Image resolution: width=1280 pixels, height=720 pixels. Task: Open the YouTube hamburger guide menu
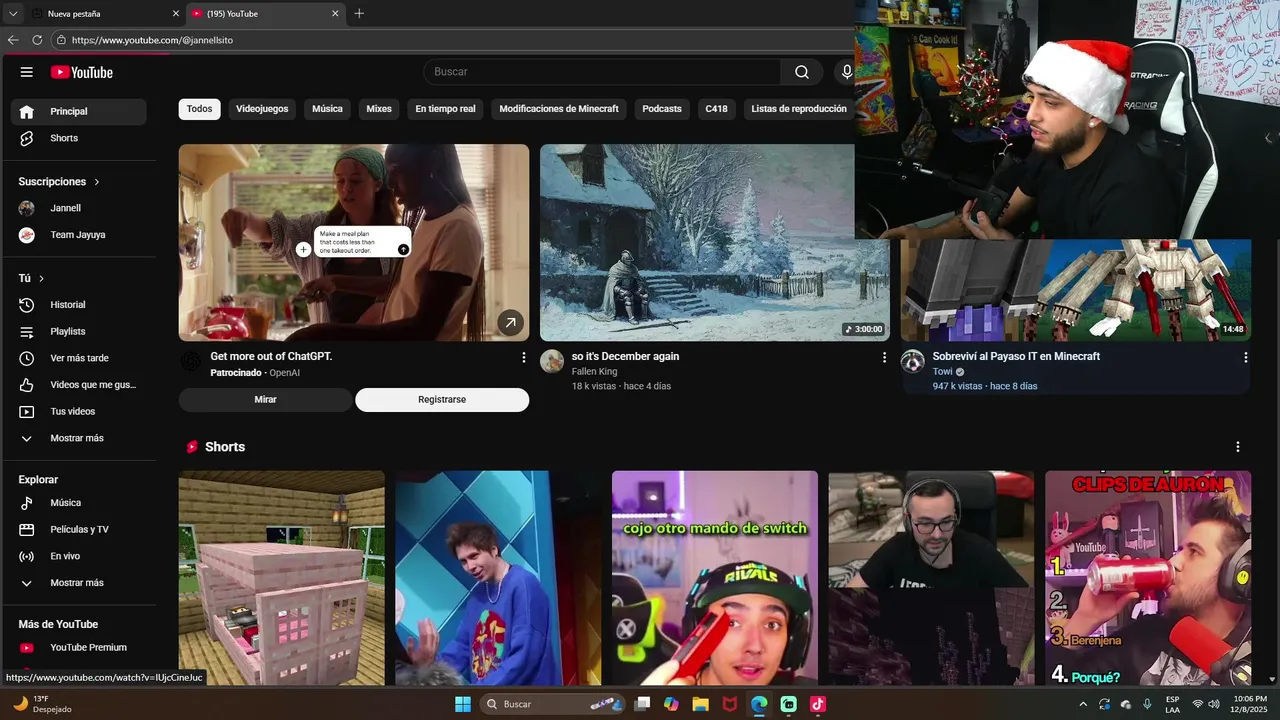[x=27, y=72]
